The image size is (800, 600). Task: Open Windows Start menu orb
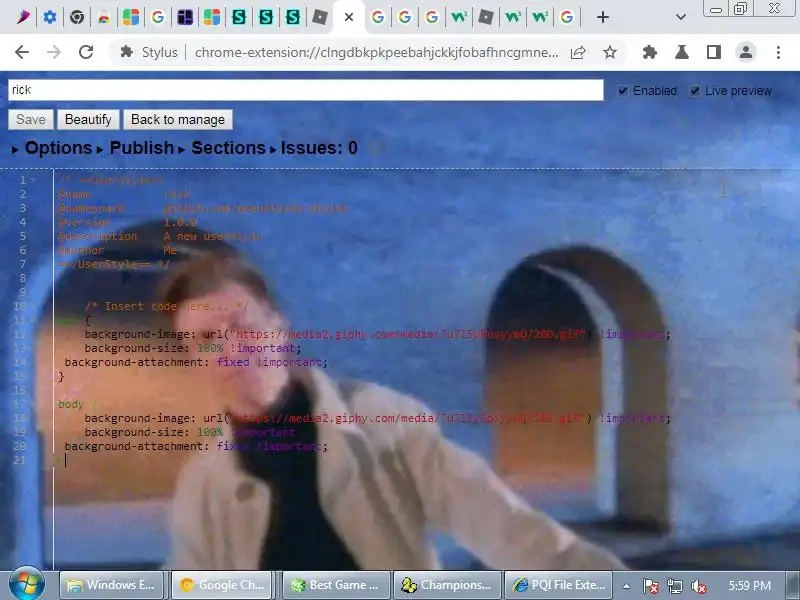tap(27, 585)
